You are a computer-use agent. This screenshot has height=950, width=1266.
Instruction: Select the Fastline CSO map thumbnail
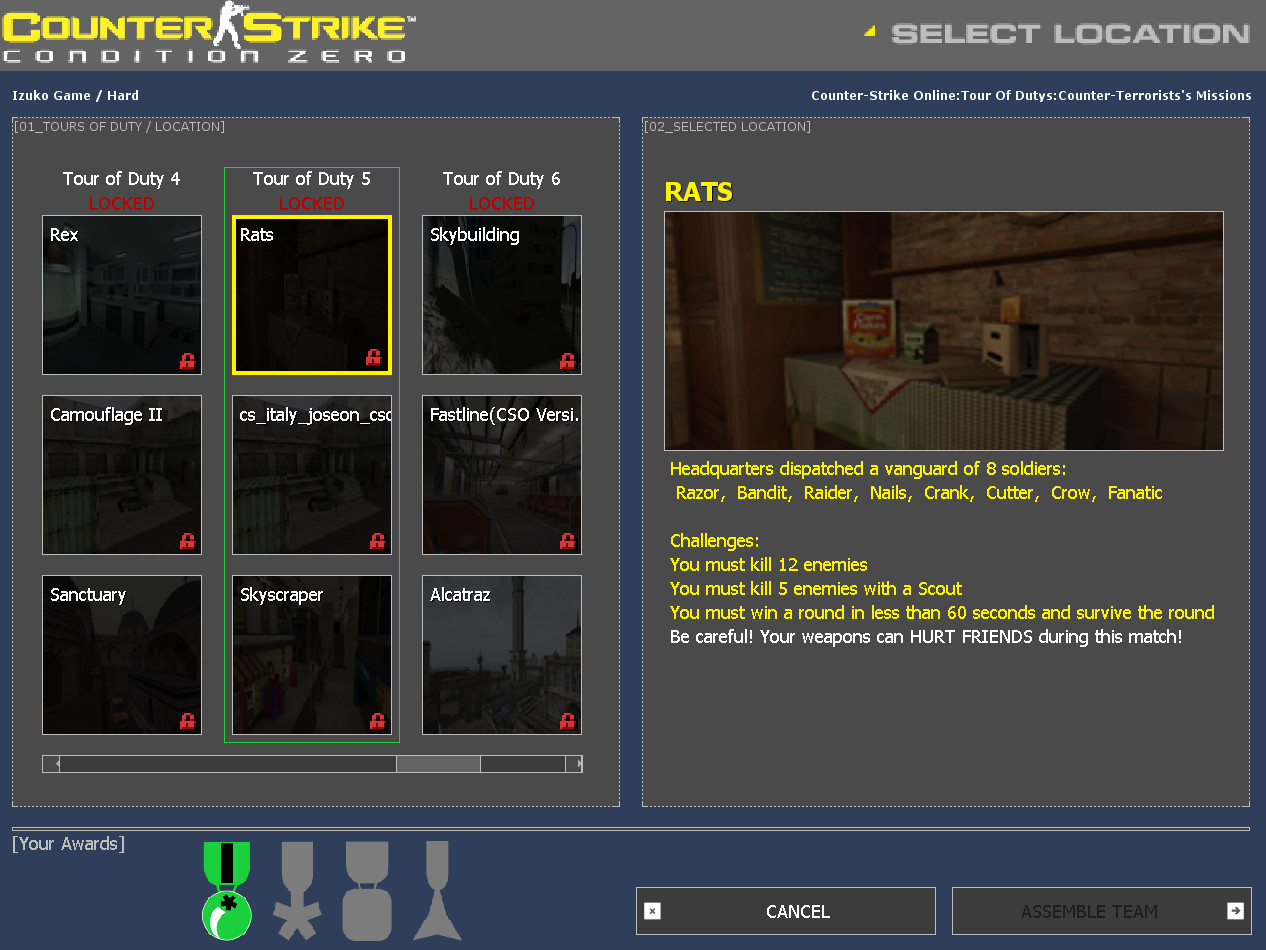(x=501, y=475)
